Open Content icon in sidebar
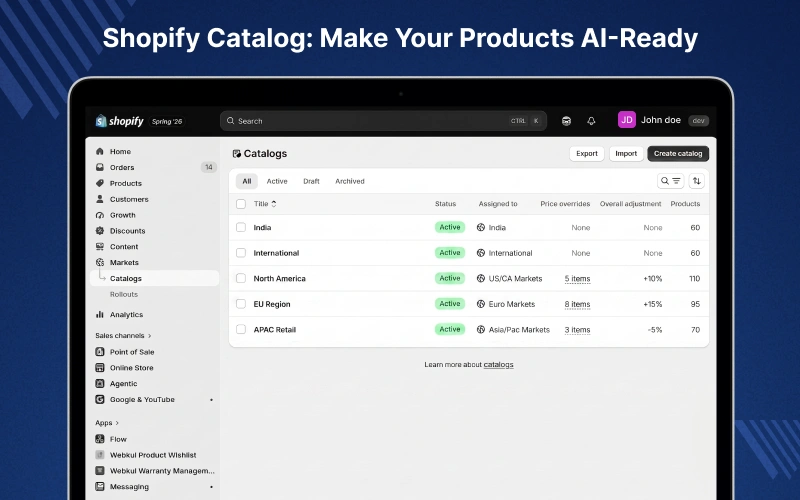The height and width of the screenshot is (500, 800). pos(100,246)
